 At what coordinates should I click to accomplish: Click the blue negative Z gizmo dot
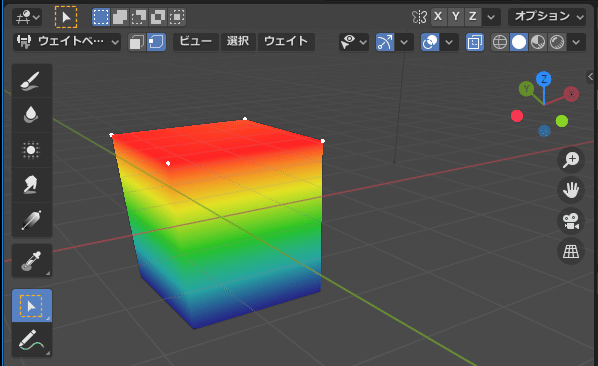[545, 131]
